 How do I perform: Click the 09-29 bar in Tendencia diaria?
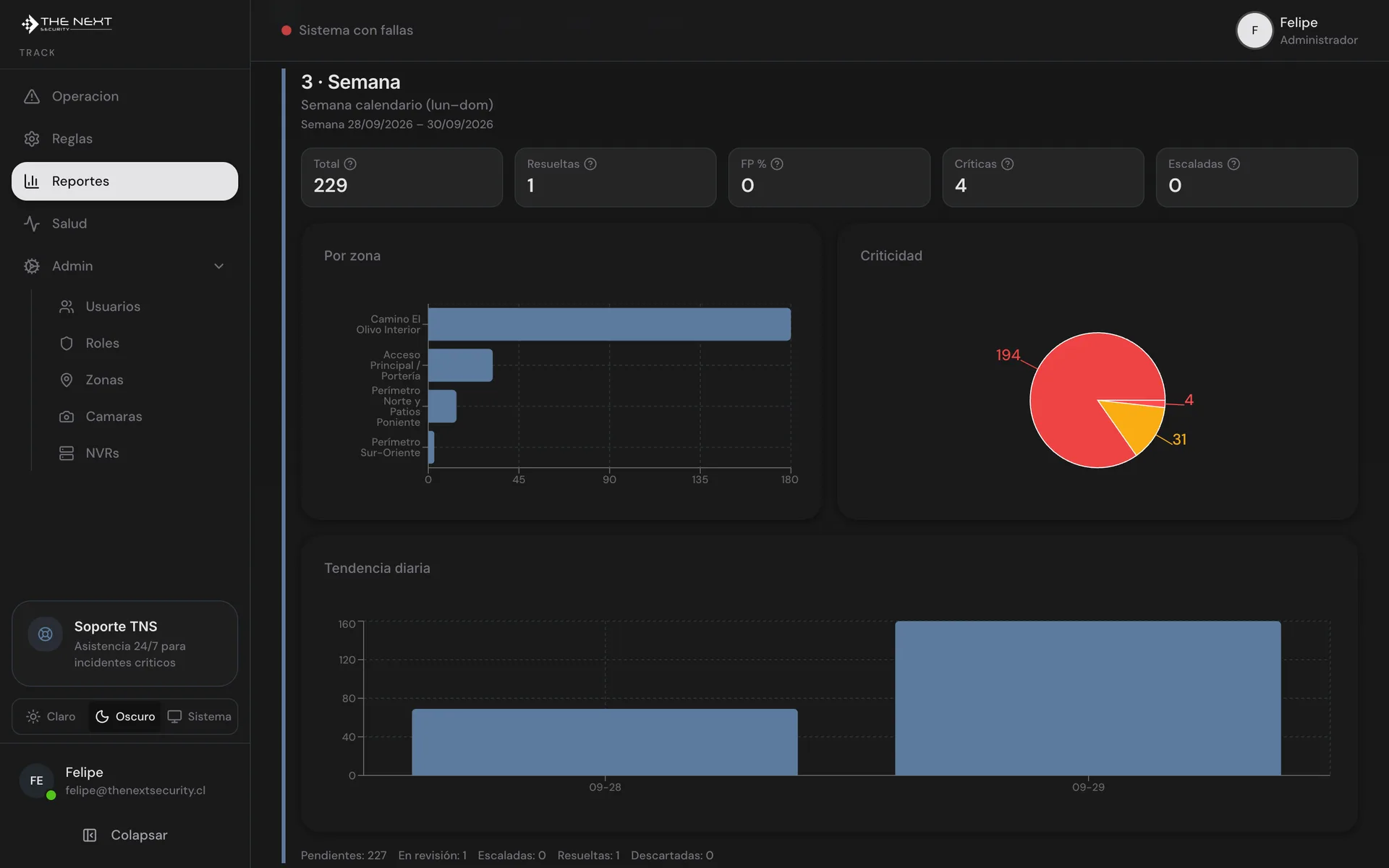click(1088, 698)
